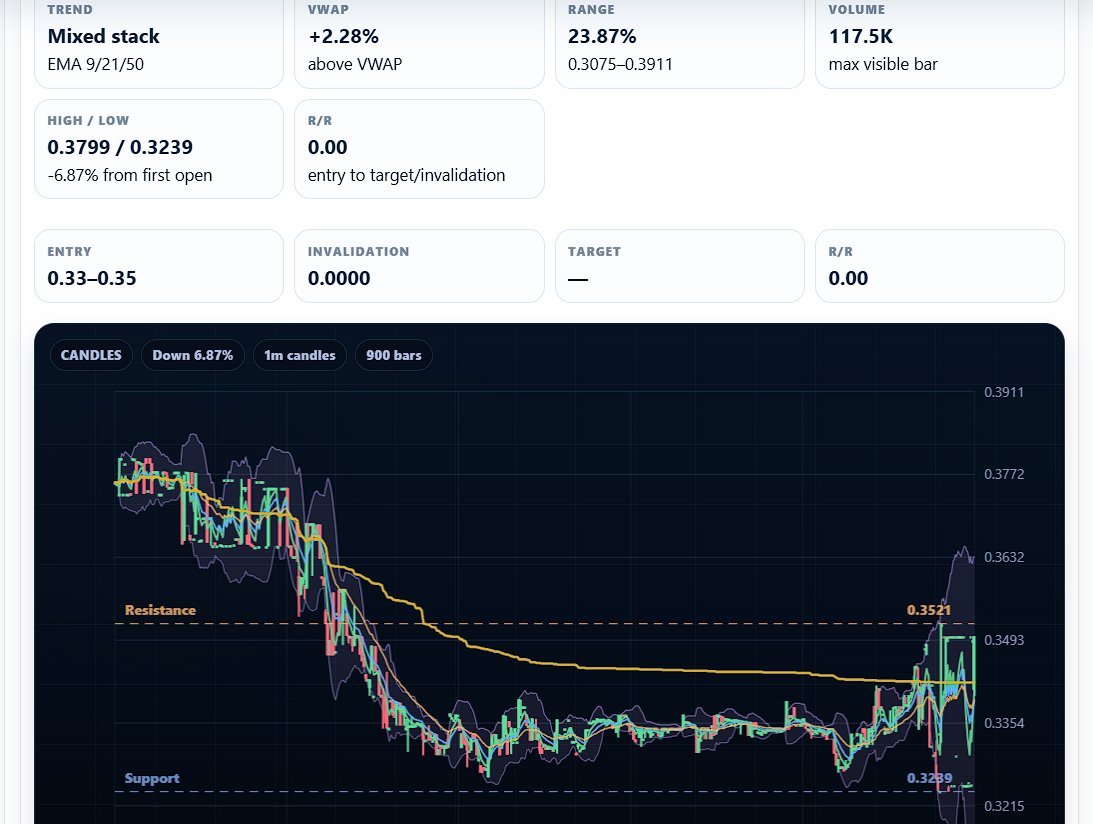
Task: Select the 1m candles pill
Action: coord(300,355)
